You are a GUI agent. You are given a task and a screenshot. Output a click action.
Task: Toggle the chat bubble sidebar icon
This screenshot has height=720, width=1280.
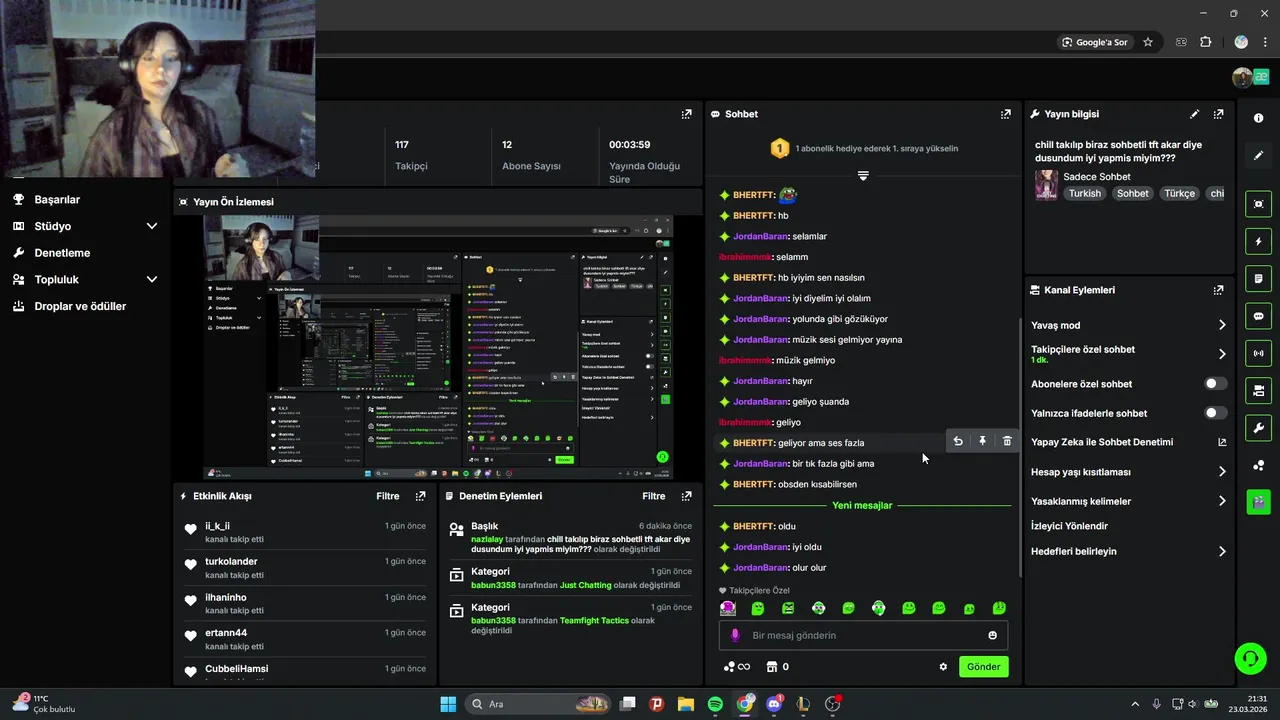[x=1258, y=315]
